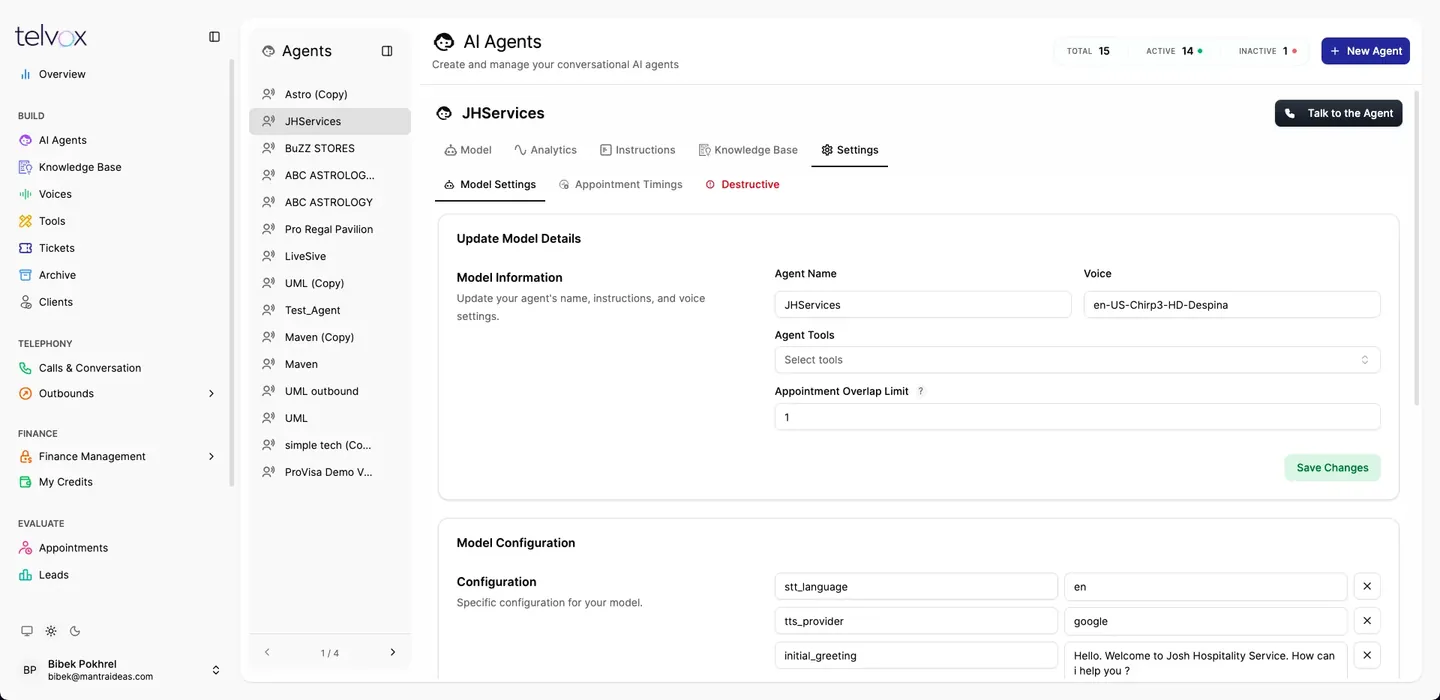This screenshot has width=1440, height=700.
Task: Select Test_Agent in the list
Action: 330,310
